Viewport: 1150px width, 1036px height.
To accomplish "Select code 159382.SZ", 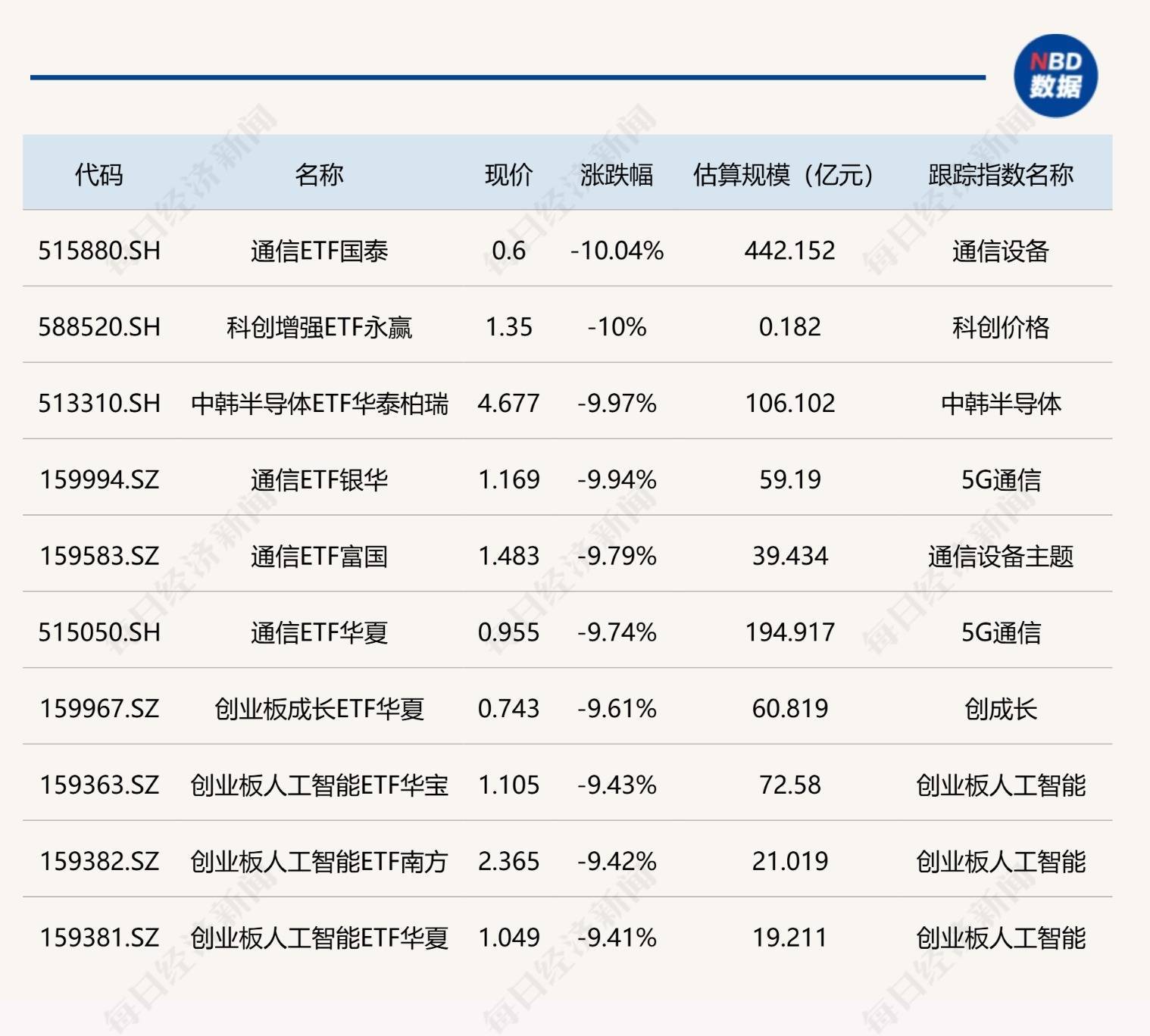I will [x=99, y=862].
